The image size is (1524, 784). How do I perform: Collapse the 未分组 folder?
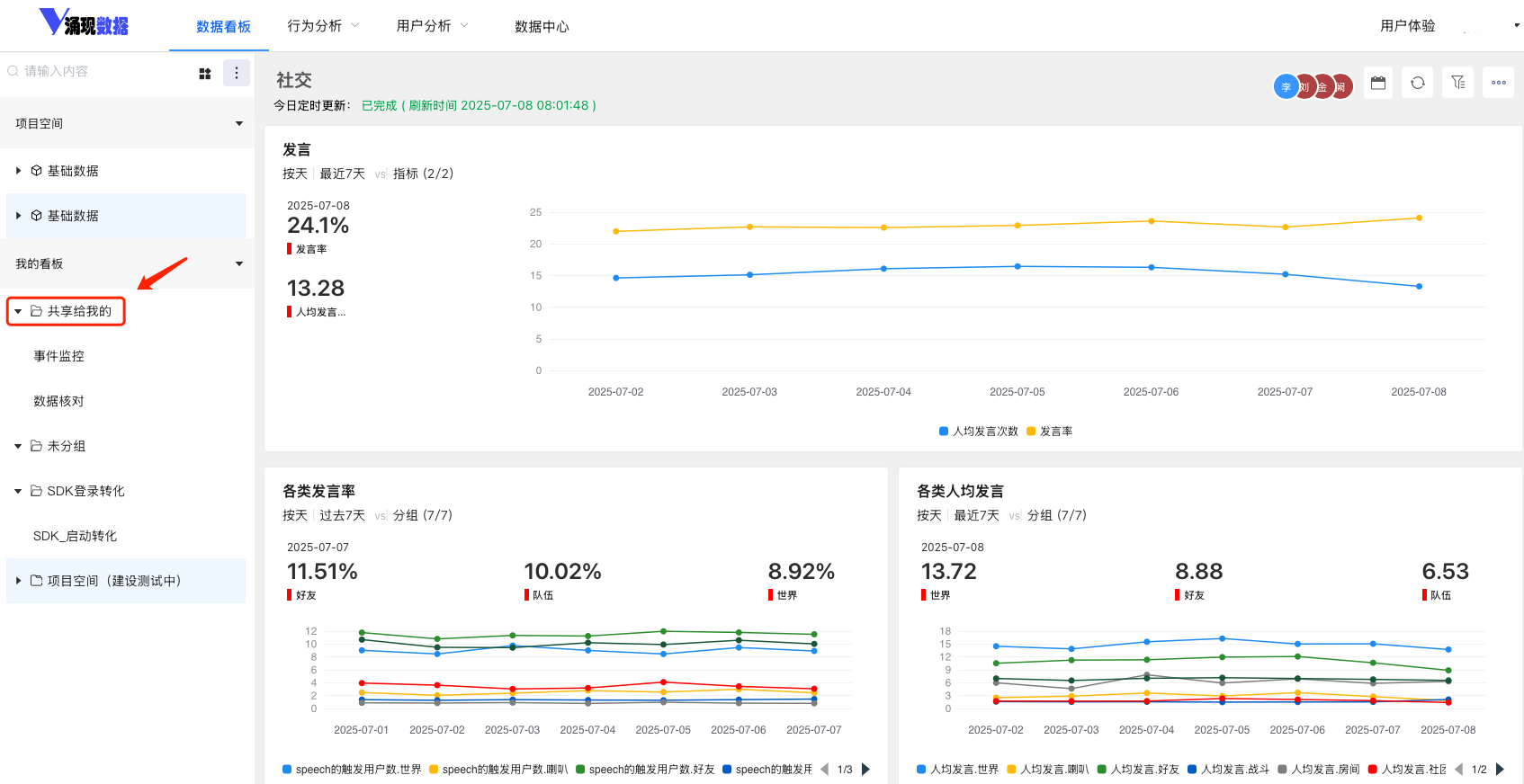coord(18,446)
